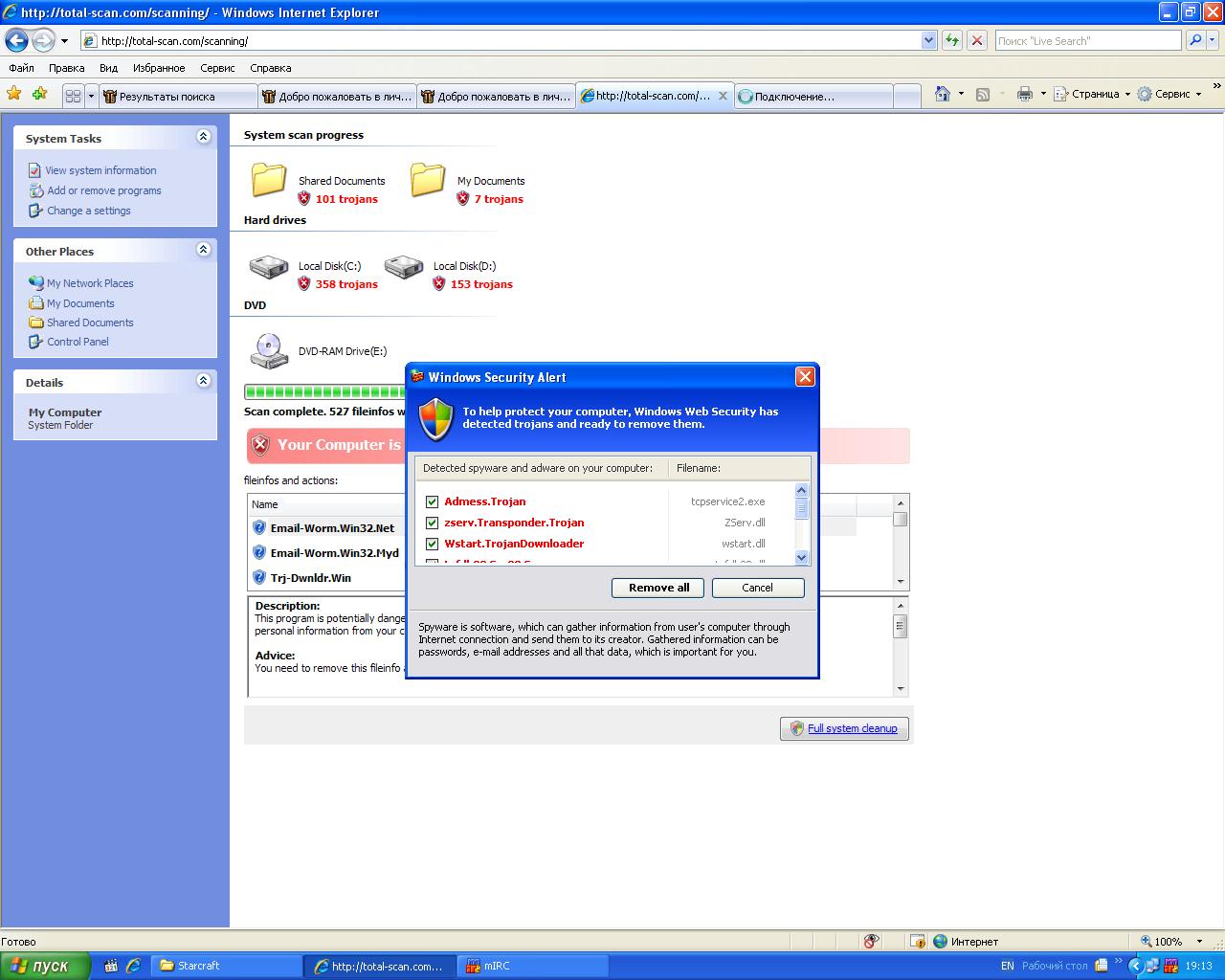
Task: Click the Change a settings link
Action: click(x=89, y=211)
